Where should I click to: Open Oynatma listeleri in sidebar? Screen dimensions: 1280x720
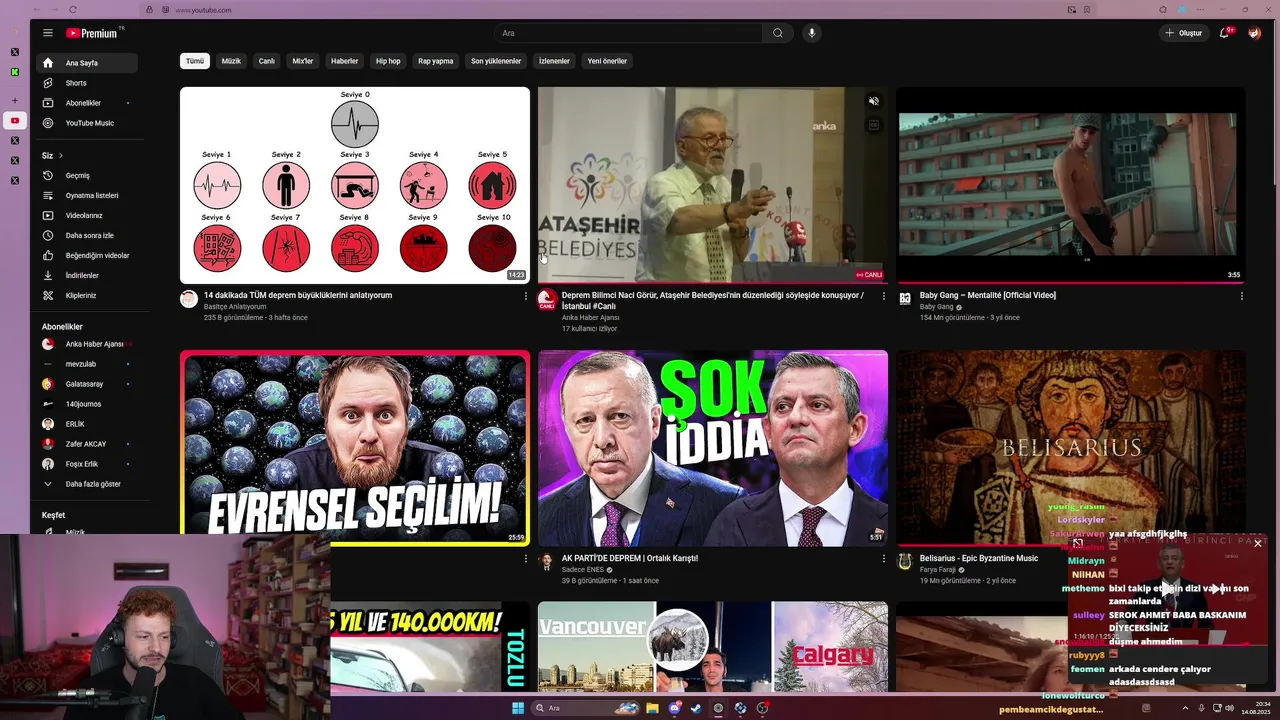click(87, 195)
